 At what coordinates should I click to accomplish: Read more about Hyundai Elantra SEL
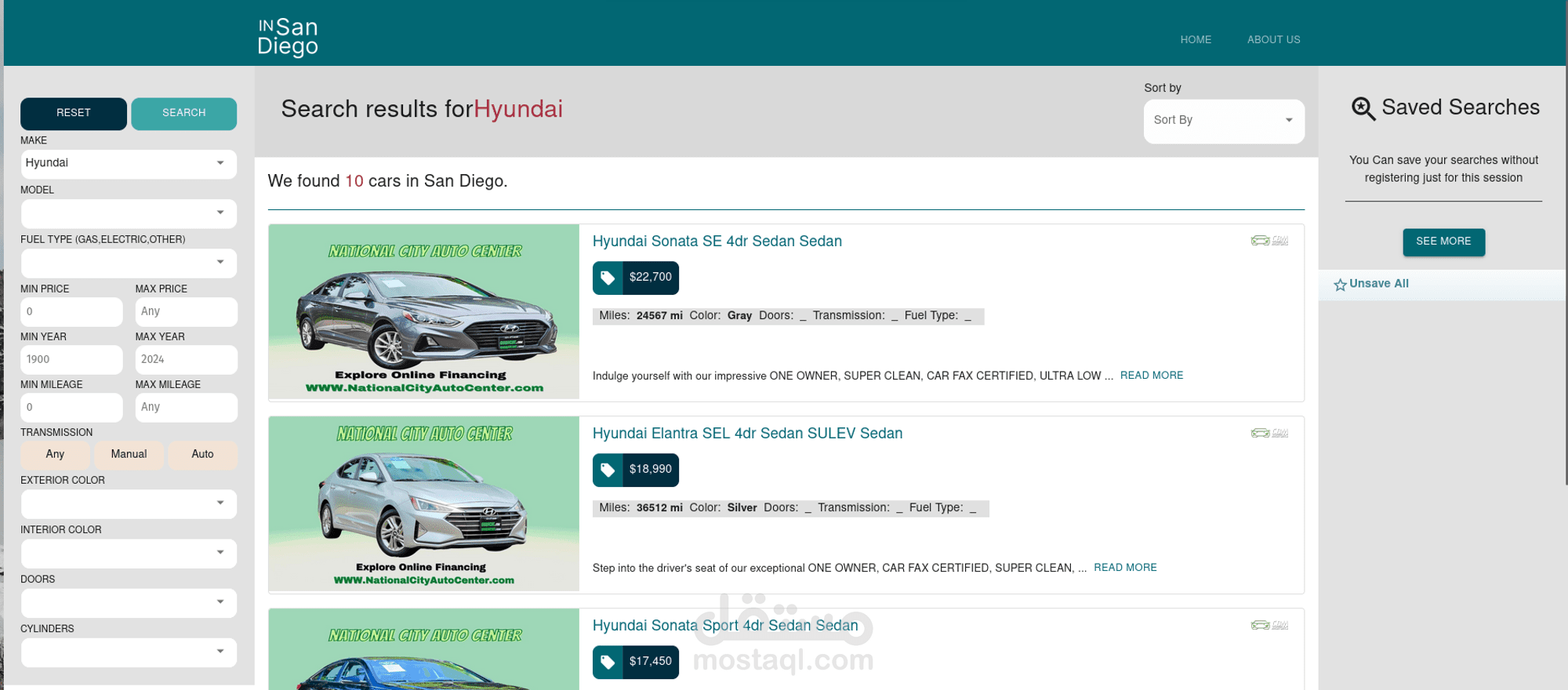pos(1125,568)
